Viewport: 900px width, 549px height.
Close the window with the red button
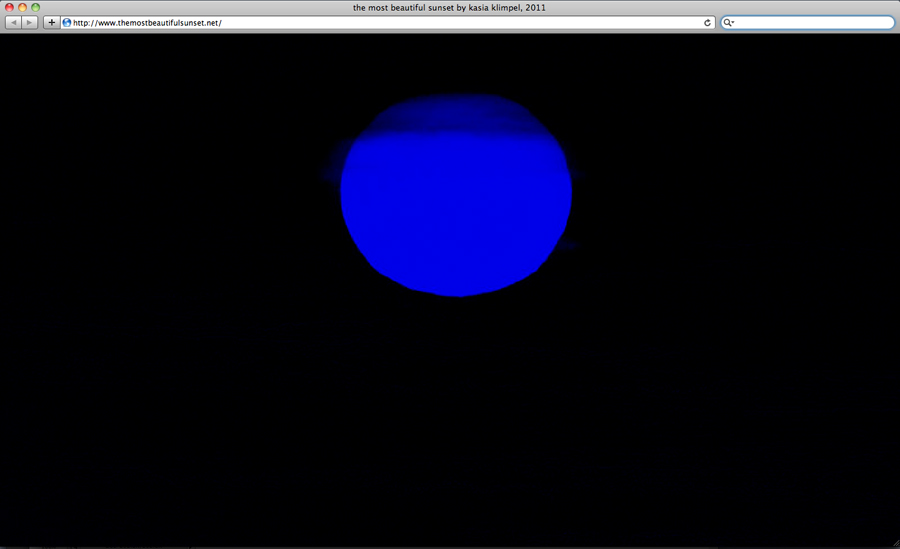(x=9, y=7)
